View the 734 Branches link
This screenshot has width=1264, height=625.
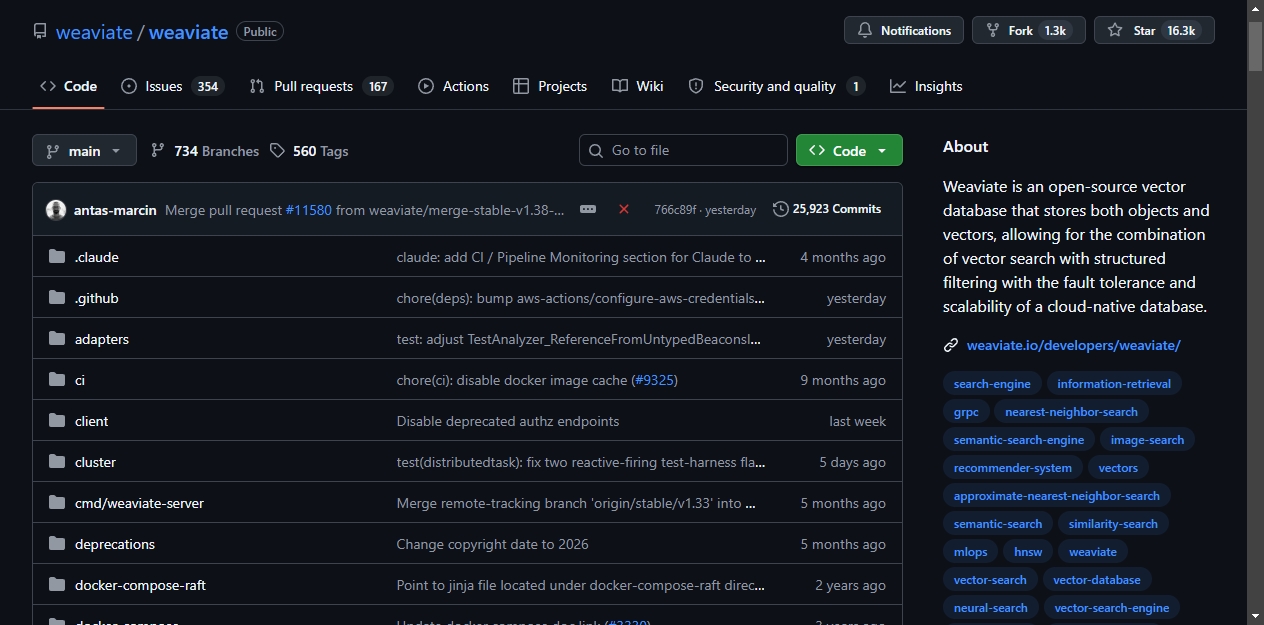205,151
